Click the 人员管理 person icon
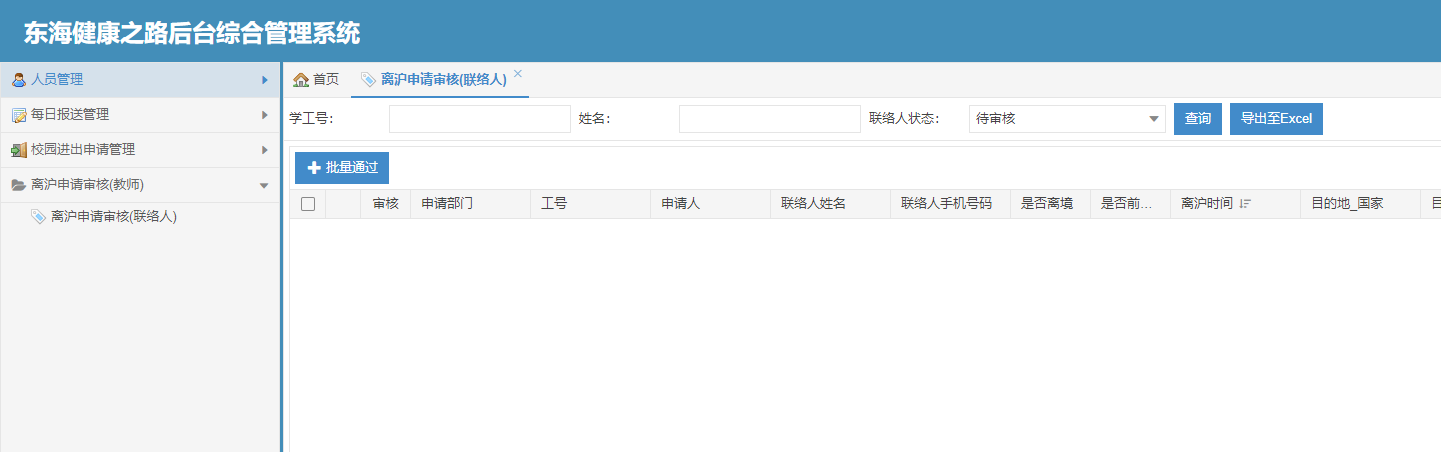This screenshot has height=452, width=1441. pos(18,80)
